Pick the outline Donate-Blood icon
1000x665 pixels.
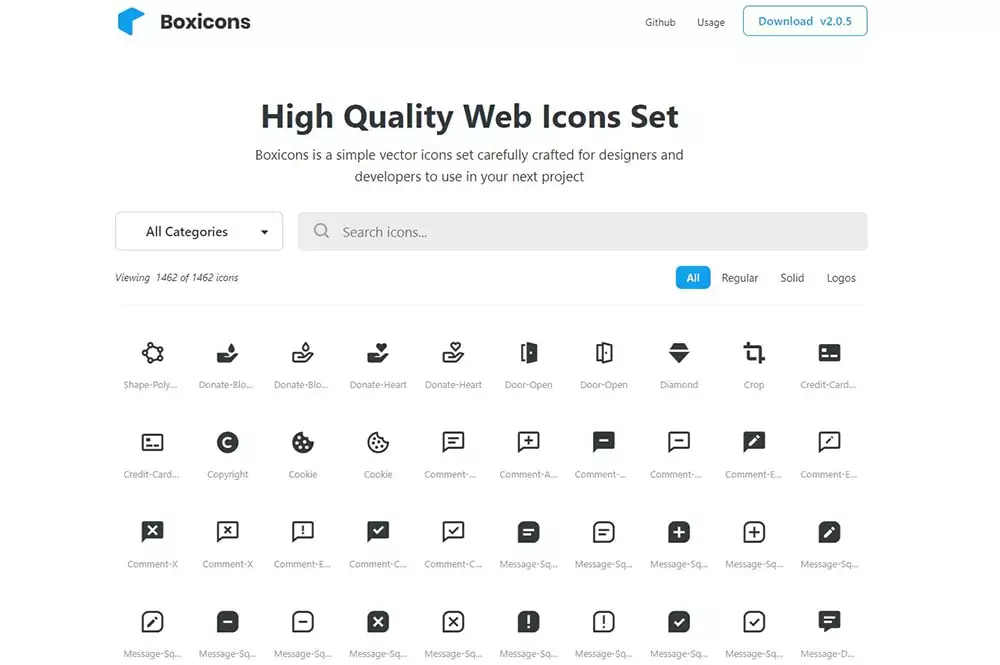coord(303,353)
